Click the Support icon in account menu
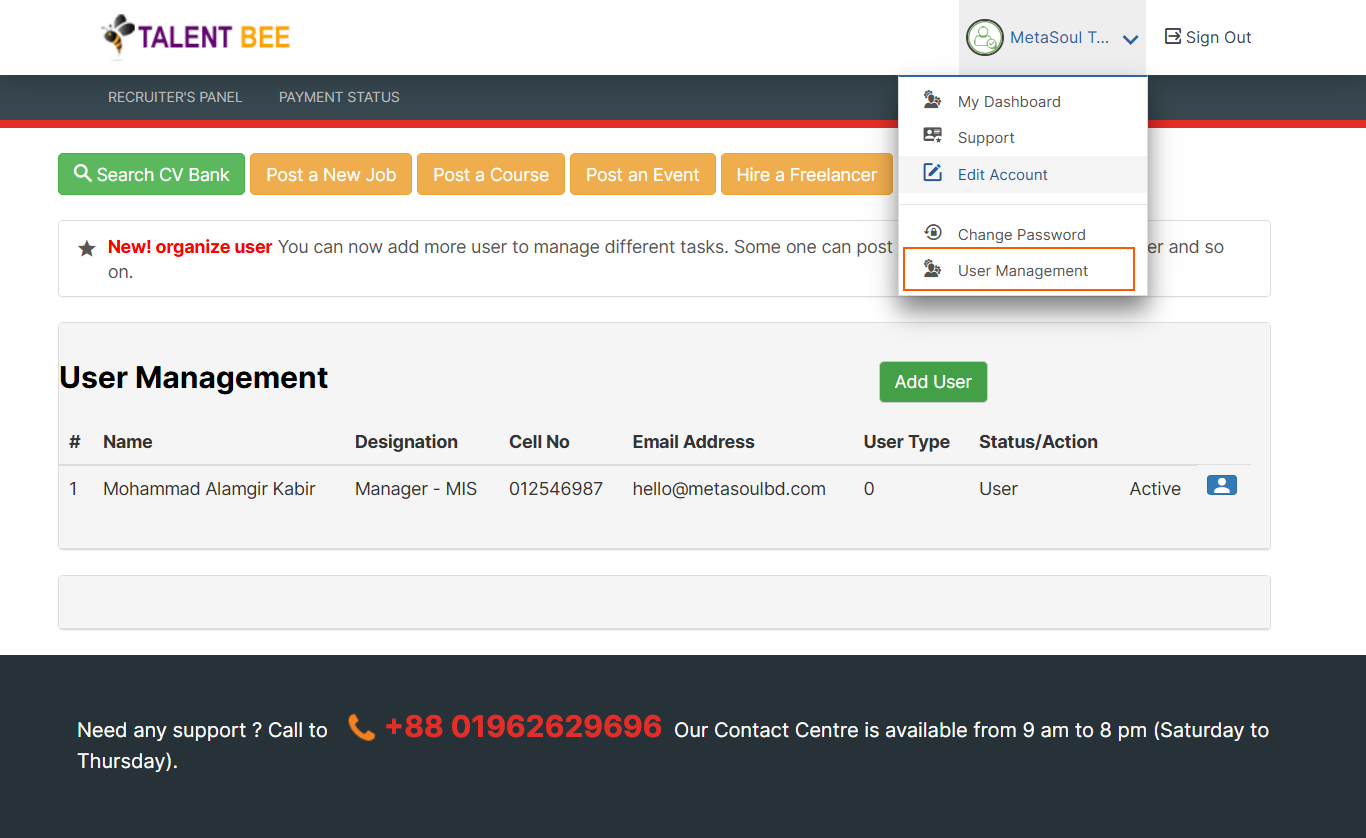This screenshot has width=1366, height=838. tap(932, 137)
